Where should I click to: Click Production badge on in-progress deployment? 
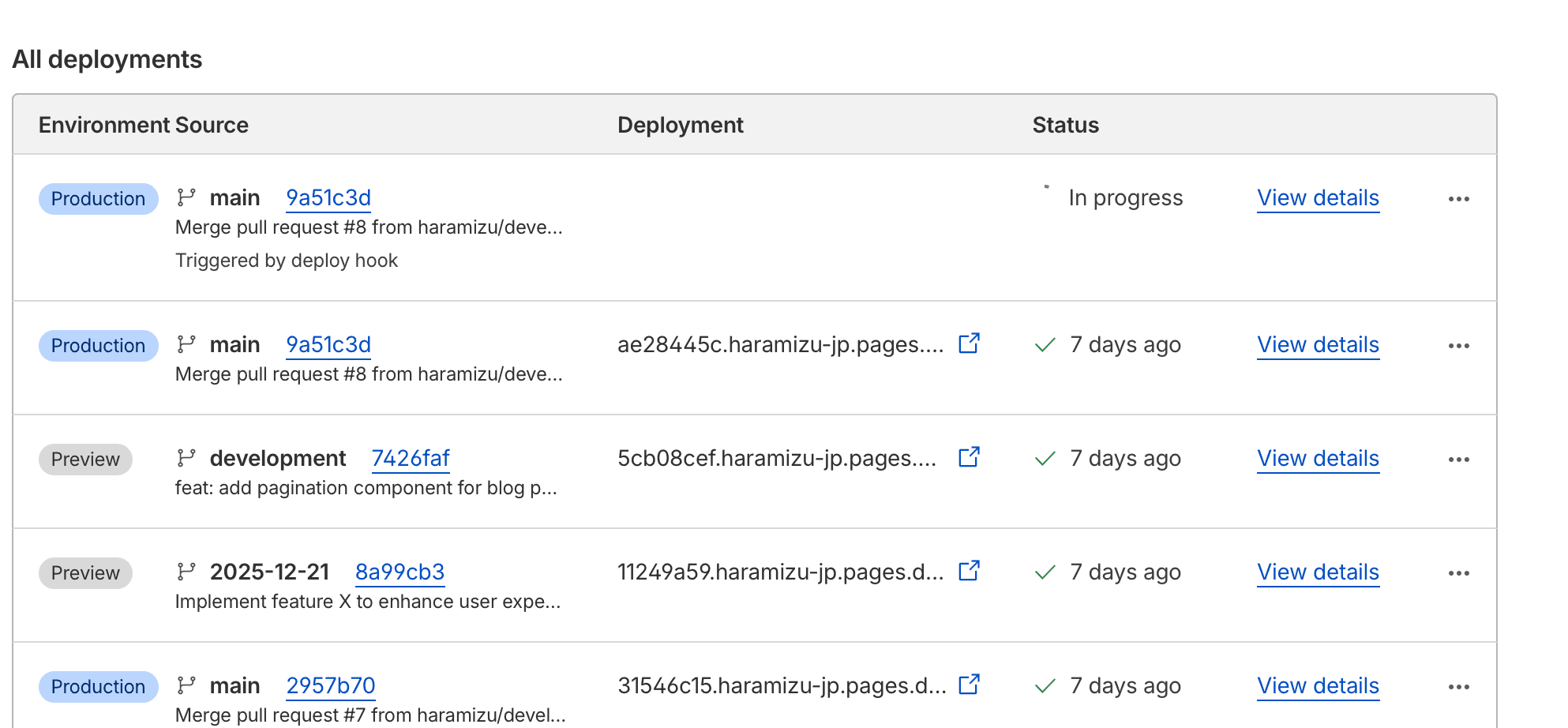pos(98,199)
